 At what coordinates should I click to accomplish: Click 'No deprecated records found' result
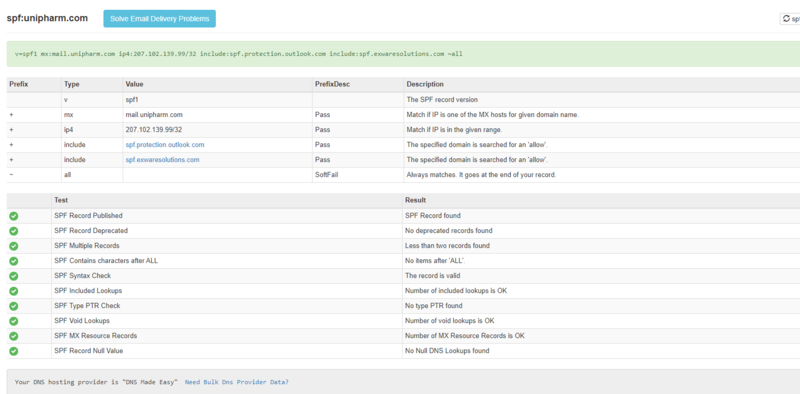(448, 231)
